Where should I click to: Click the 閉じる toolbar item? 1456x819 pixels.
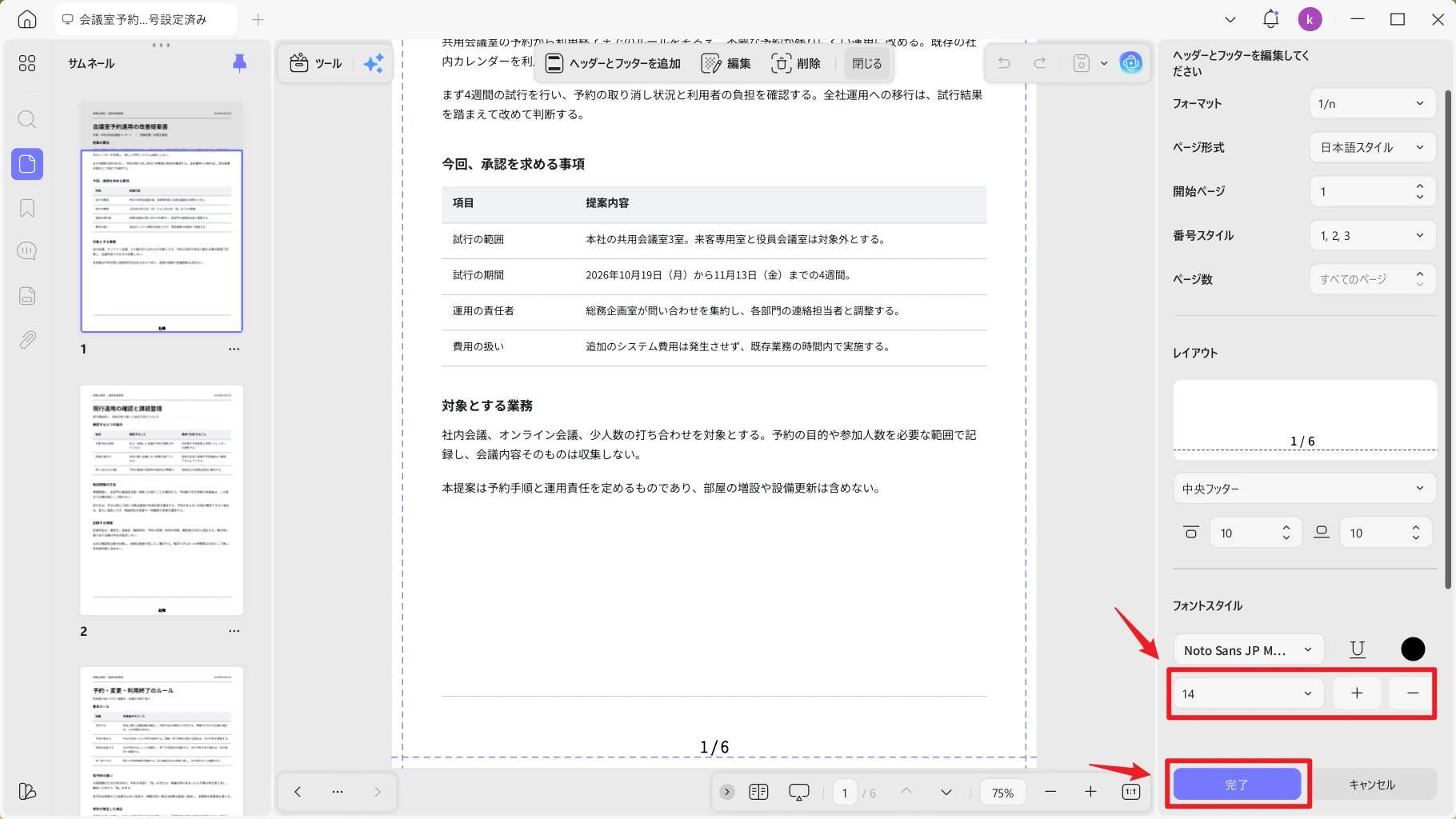867,63
